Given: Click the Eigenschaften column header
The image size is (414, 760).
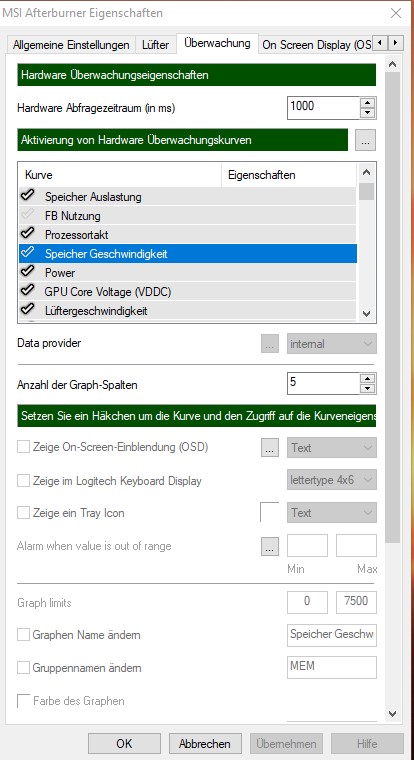Looking at the screenshot, I should (x=289, y=174).
